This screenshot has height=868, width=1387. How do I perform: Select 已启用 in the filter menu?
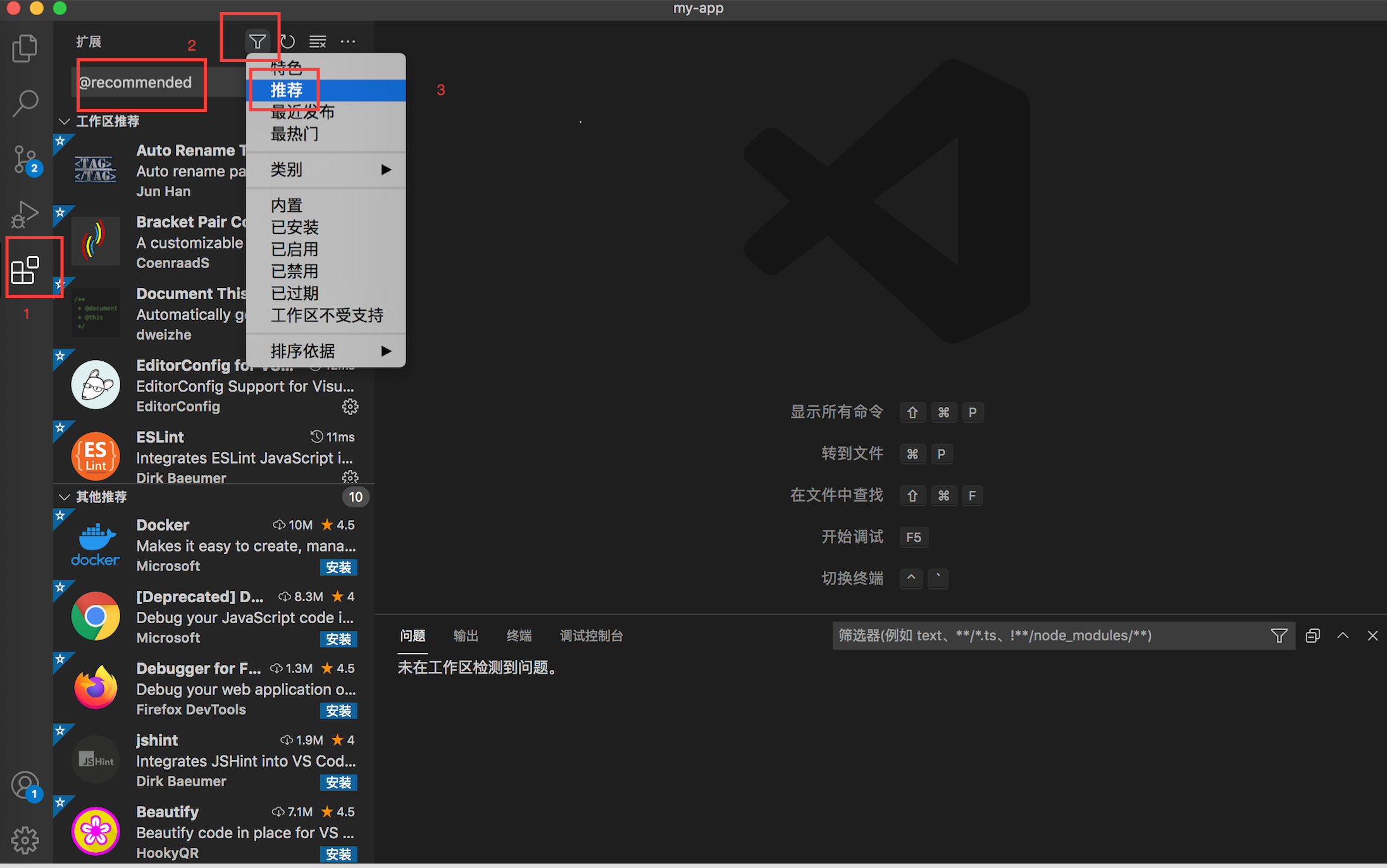(326, 249)
